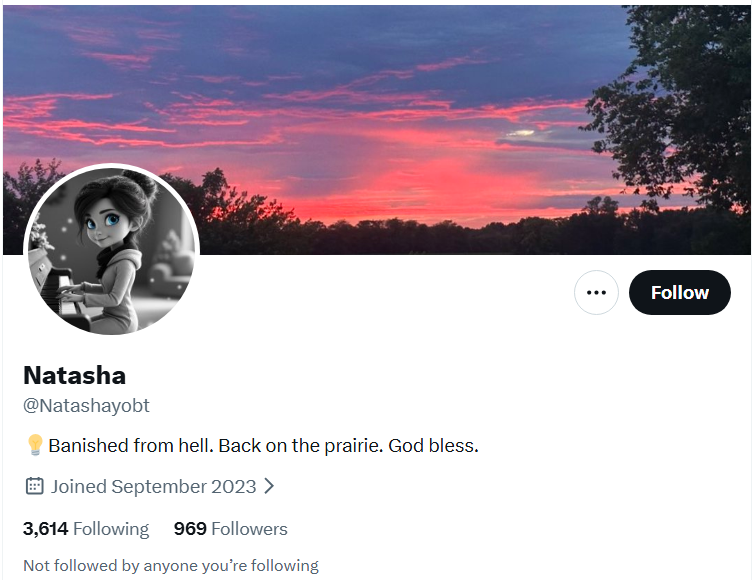Click the "Banished from hell" bio text
Image resolution: width=754 pixels, height=580 pixels.
pos(130,446)
